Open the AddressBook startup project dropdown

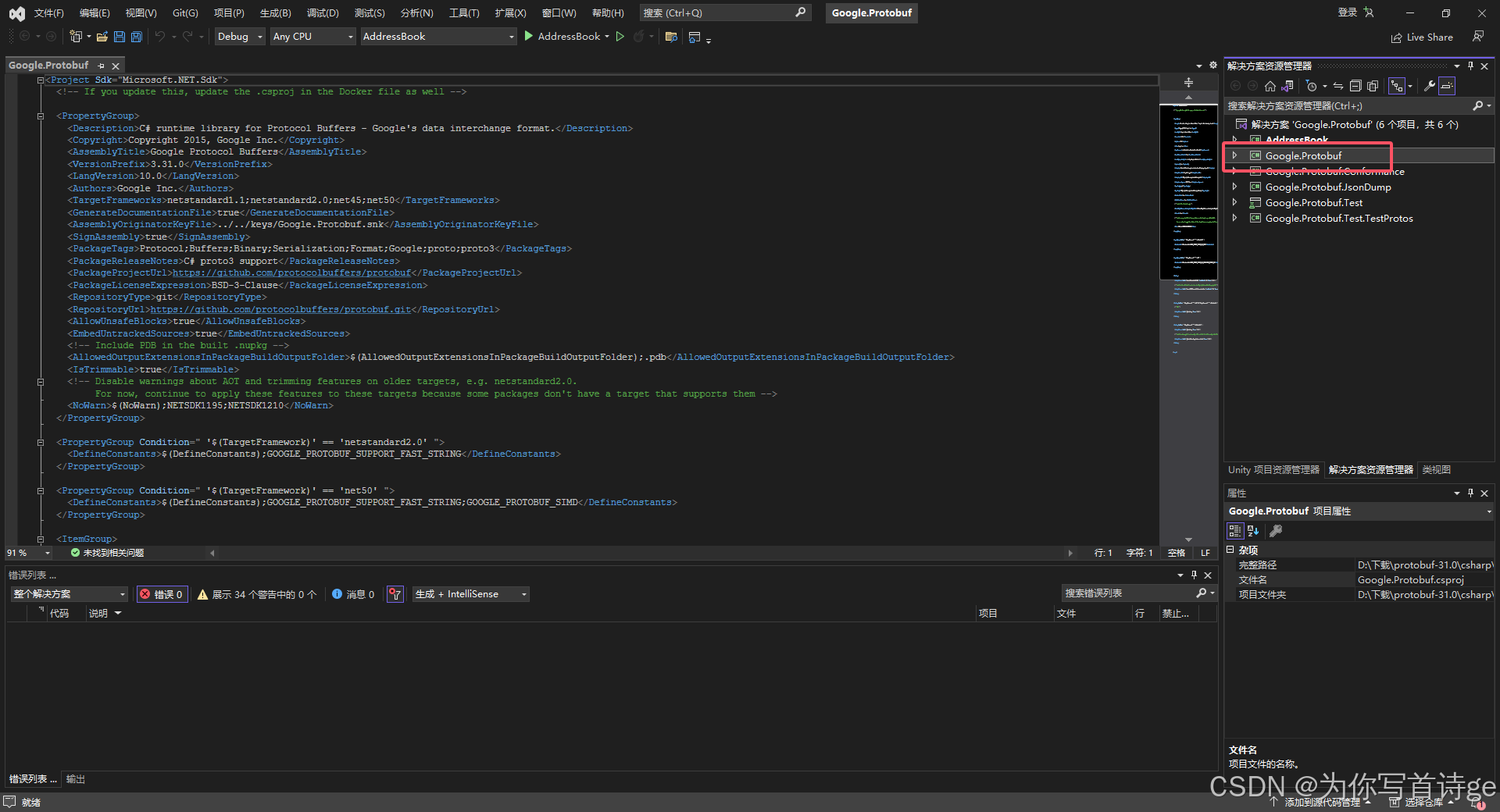point(439,37)
